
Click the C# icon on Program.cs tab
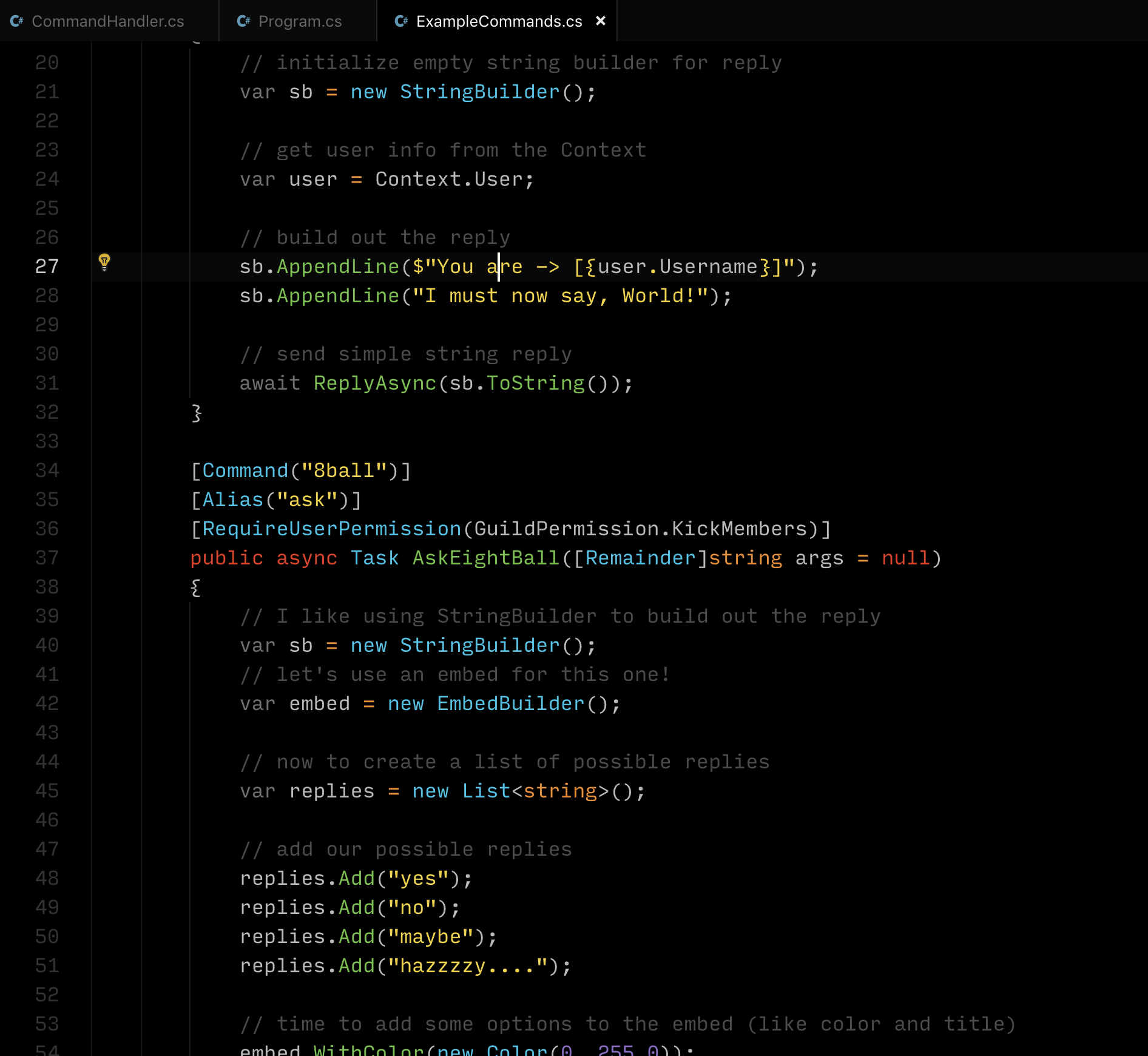(x=243, y=21)
